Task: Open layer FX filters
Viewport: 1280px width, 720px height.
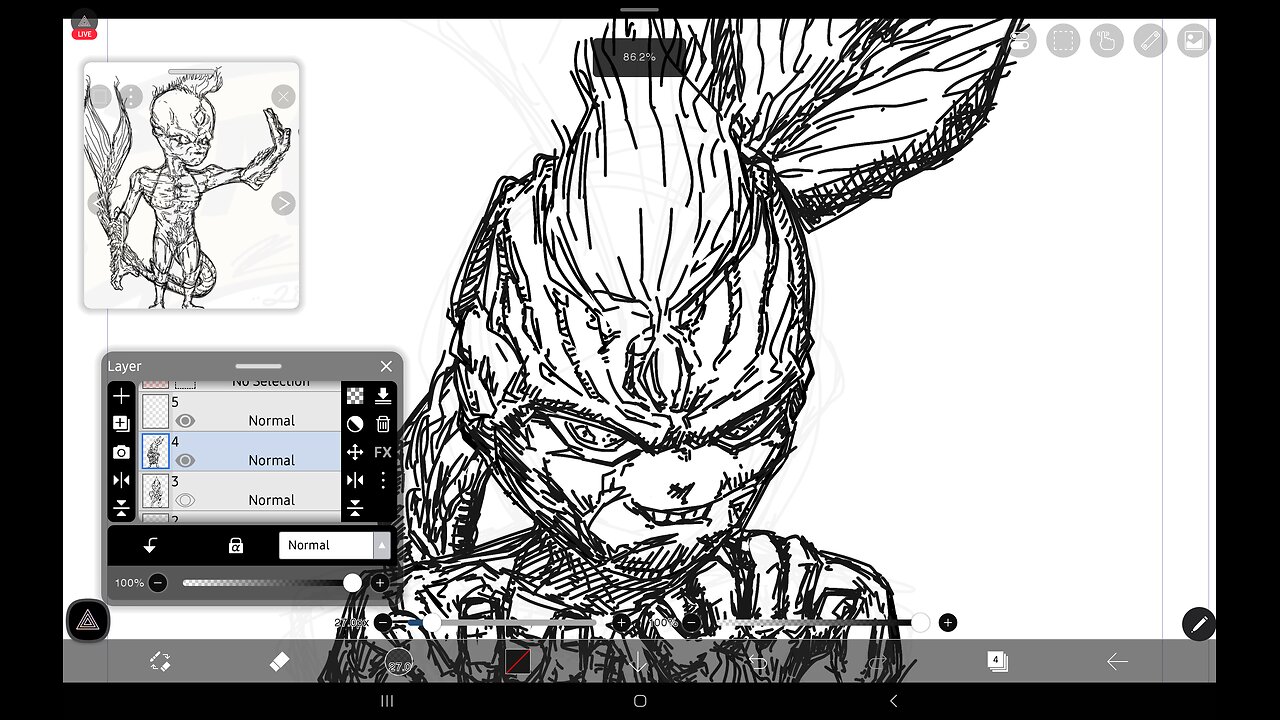Action: click(x=383, y=452)
